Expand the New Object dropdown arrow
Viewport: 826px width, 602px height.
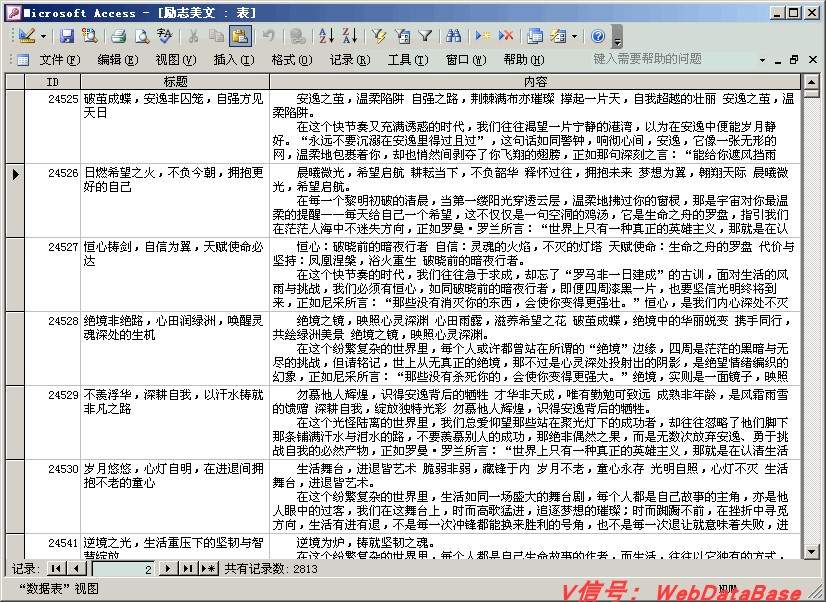[x=574, y=36]
